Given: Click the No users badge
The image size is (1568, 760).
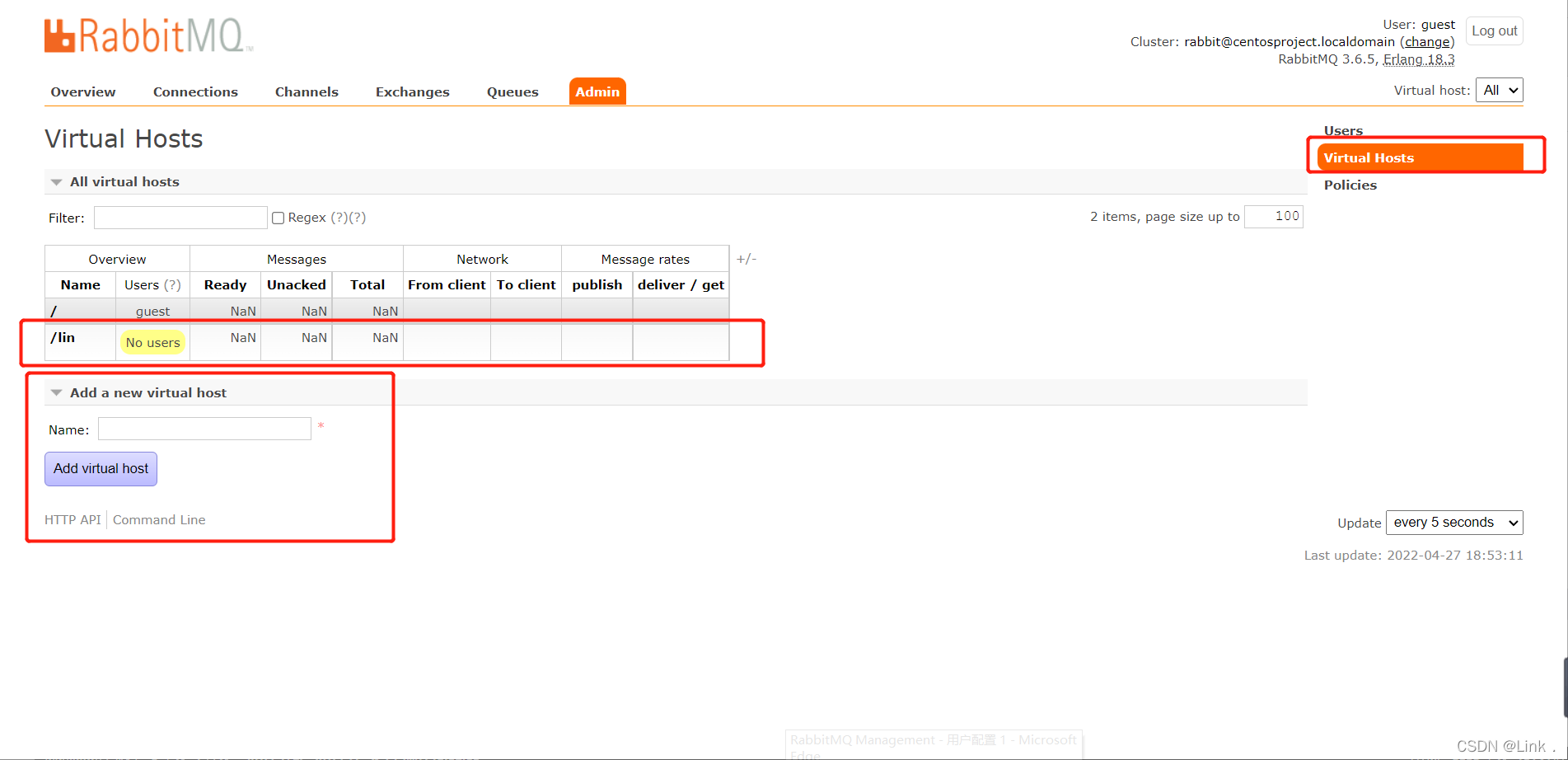Looking at the screenshot, I should [152, 342].
